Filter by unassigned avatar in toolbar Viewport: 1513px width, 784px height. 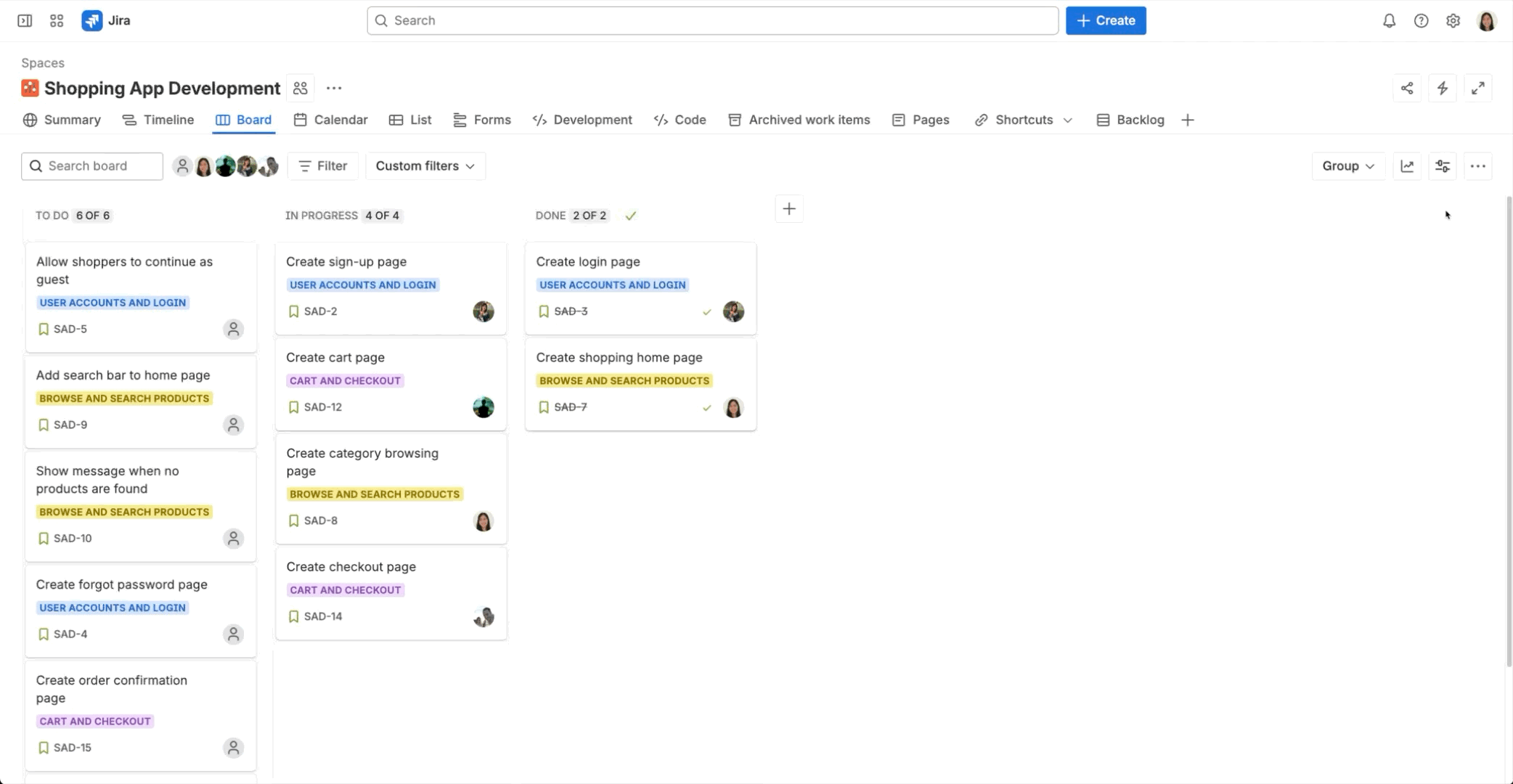(182, 166)
